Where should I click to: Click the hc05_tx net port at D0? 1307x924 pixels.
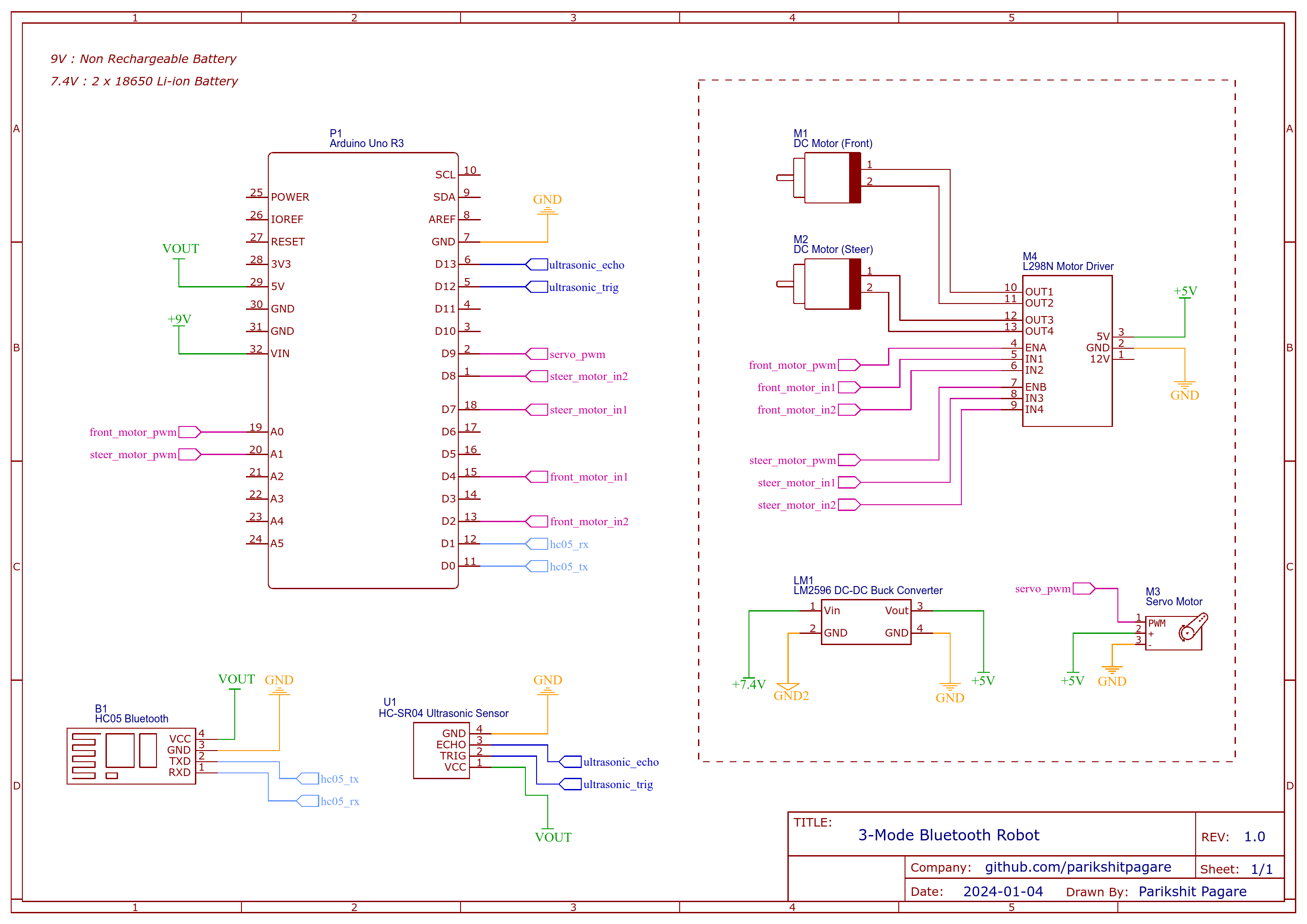(557, 567)
